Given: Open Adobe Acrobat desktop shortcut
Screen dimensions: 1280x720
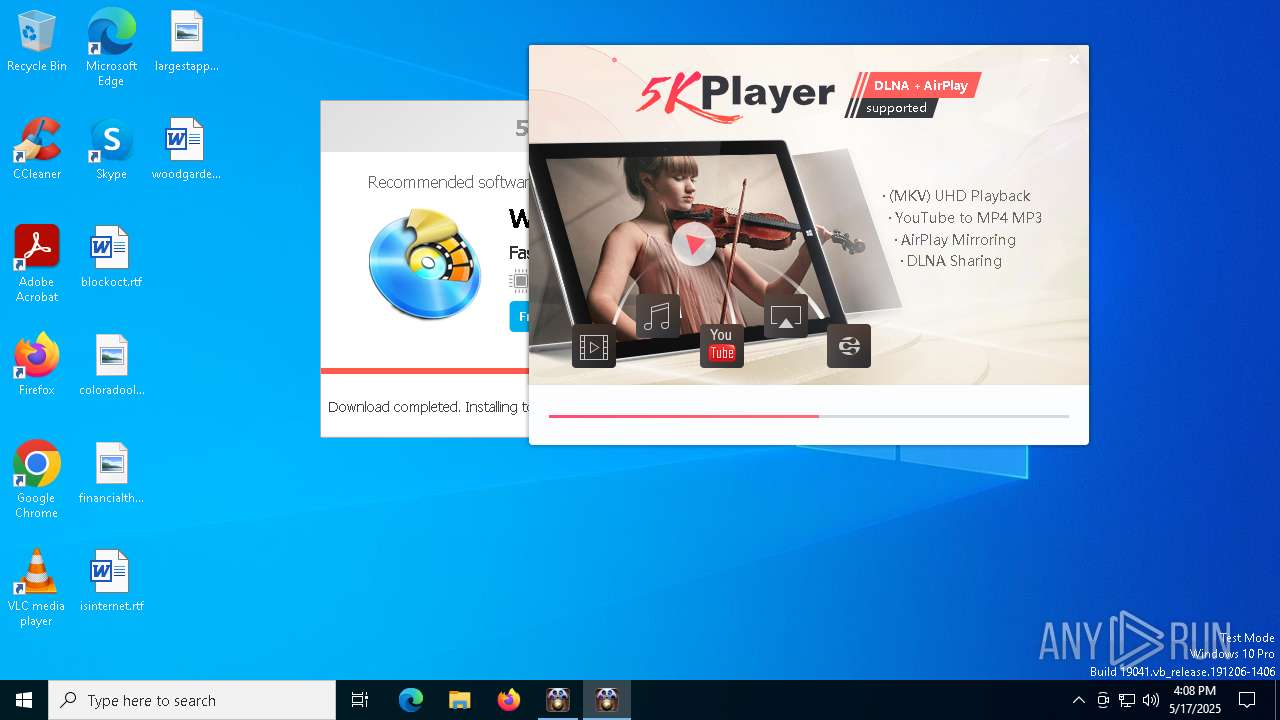Looking at the screenshot, I should pos(37,264).
